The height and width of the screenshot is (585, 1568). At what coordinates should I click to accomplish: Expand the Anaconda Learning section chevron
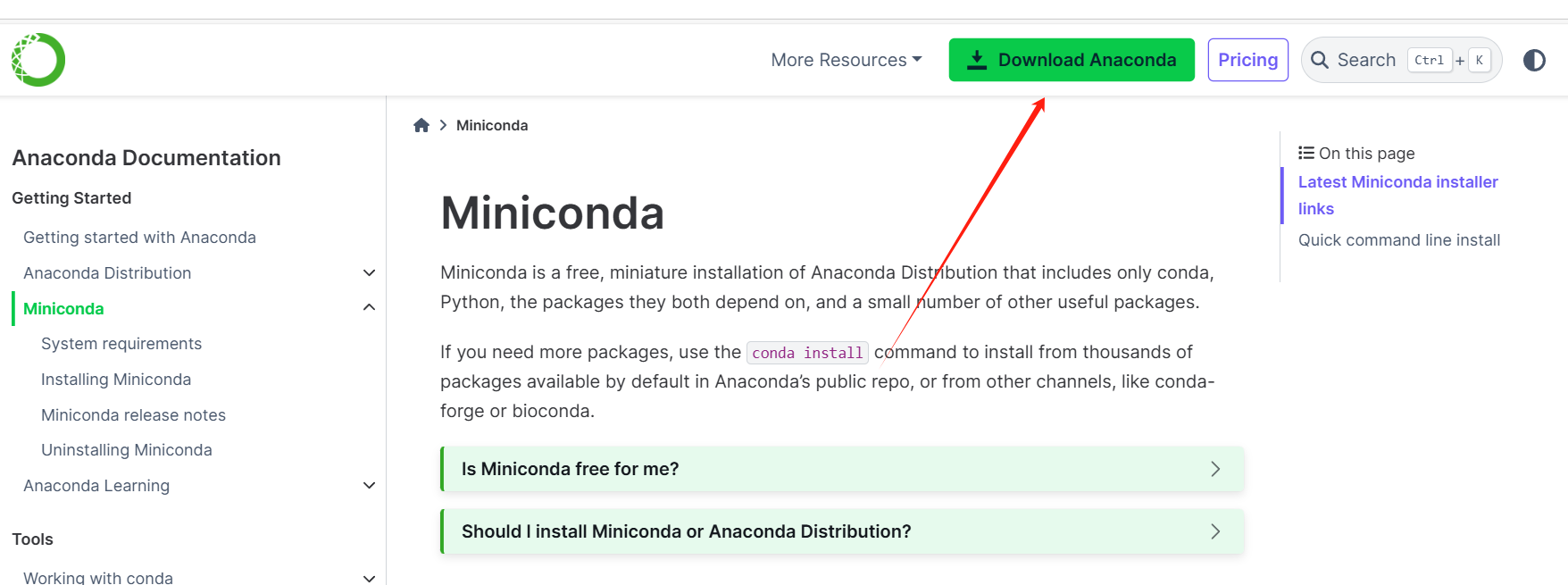[x=369, y=486]
